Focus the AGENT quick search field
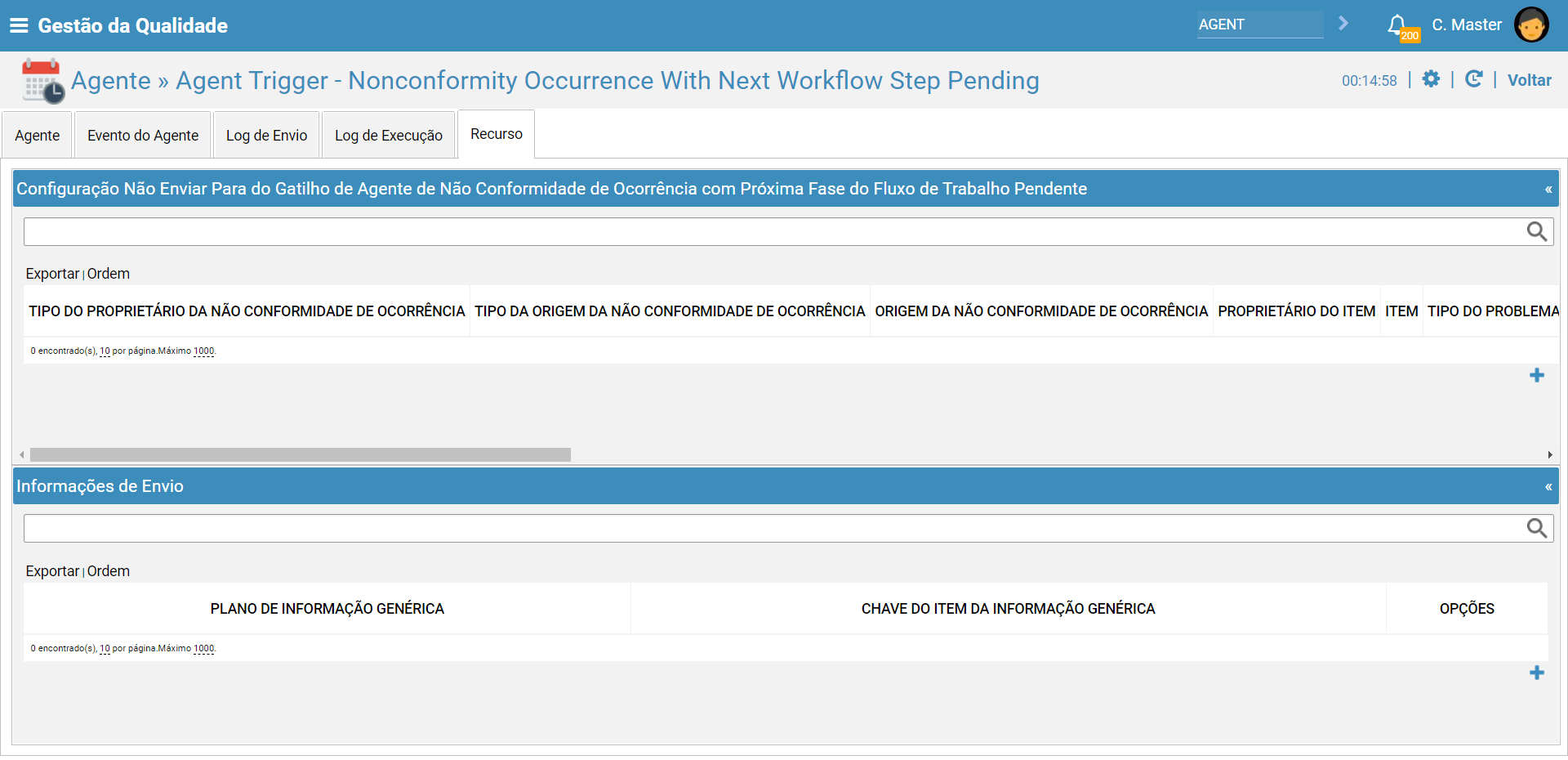This screenshot has width=1568, height=760. pyautogui.click(x=1260, y=25)
